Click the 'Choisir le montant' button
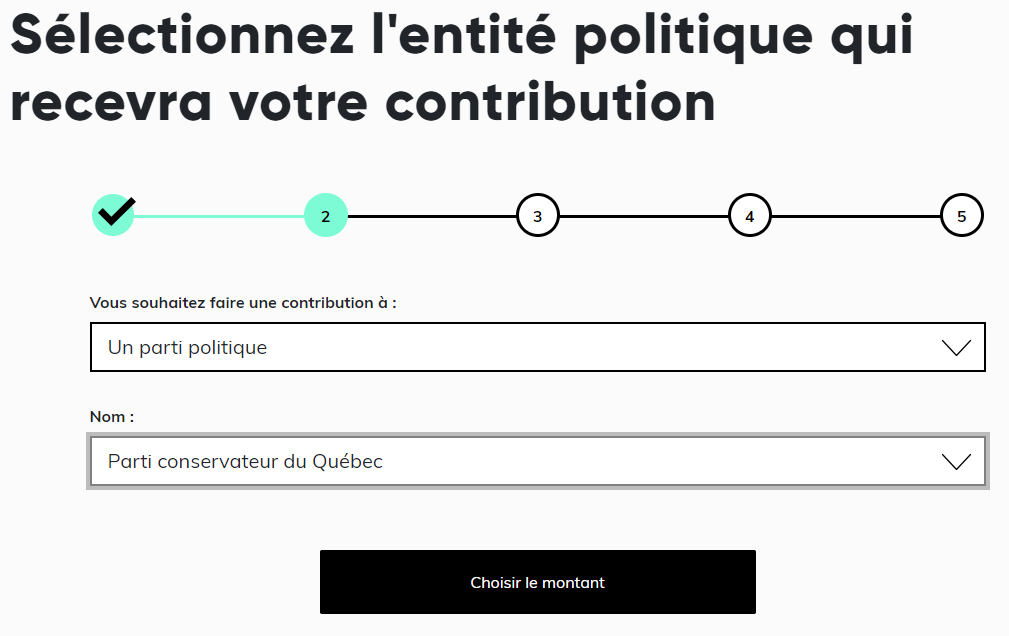Image resolution: width=1009 pixels, height=636 pixels. point(537,582)
